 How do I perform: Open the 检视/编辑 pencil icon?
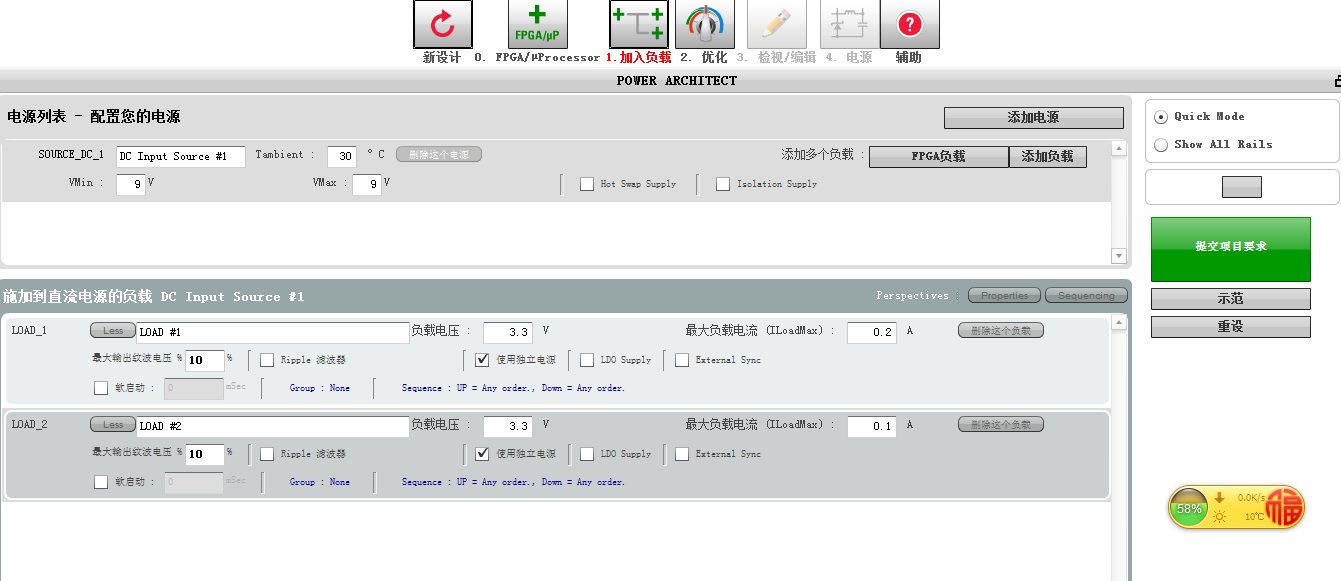tap(777, 24)
